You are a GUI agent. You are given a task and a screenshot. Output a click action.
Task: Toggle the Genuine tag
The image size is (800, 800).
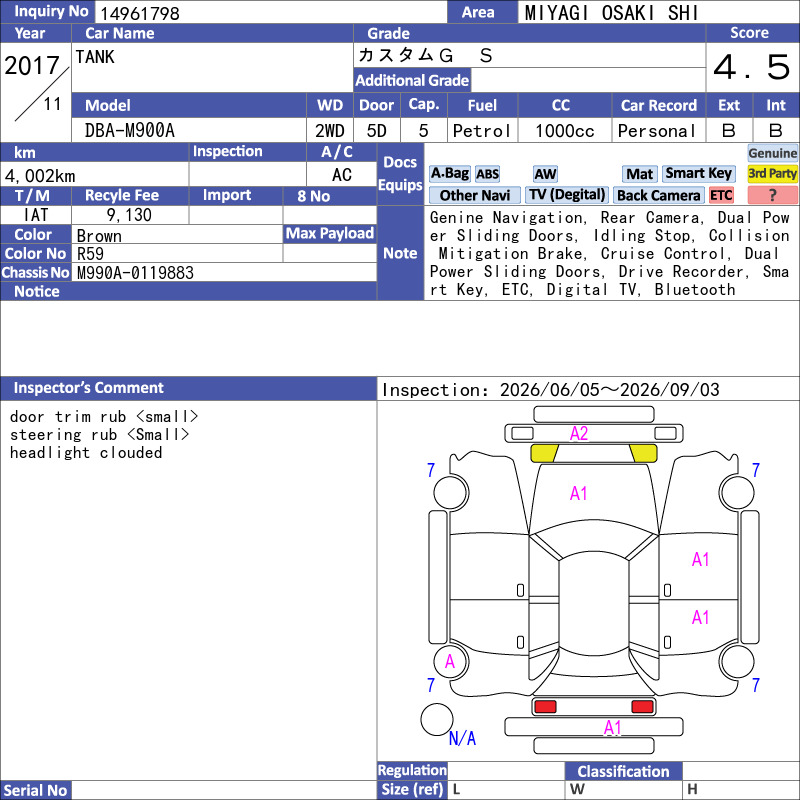click(x=772, y=153)
